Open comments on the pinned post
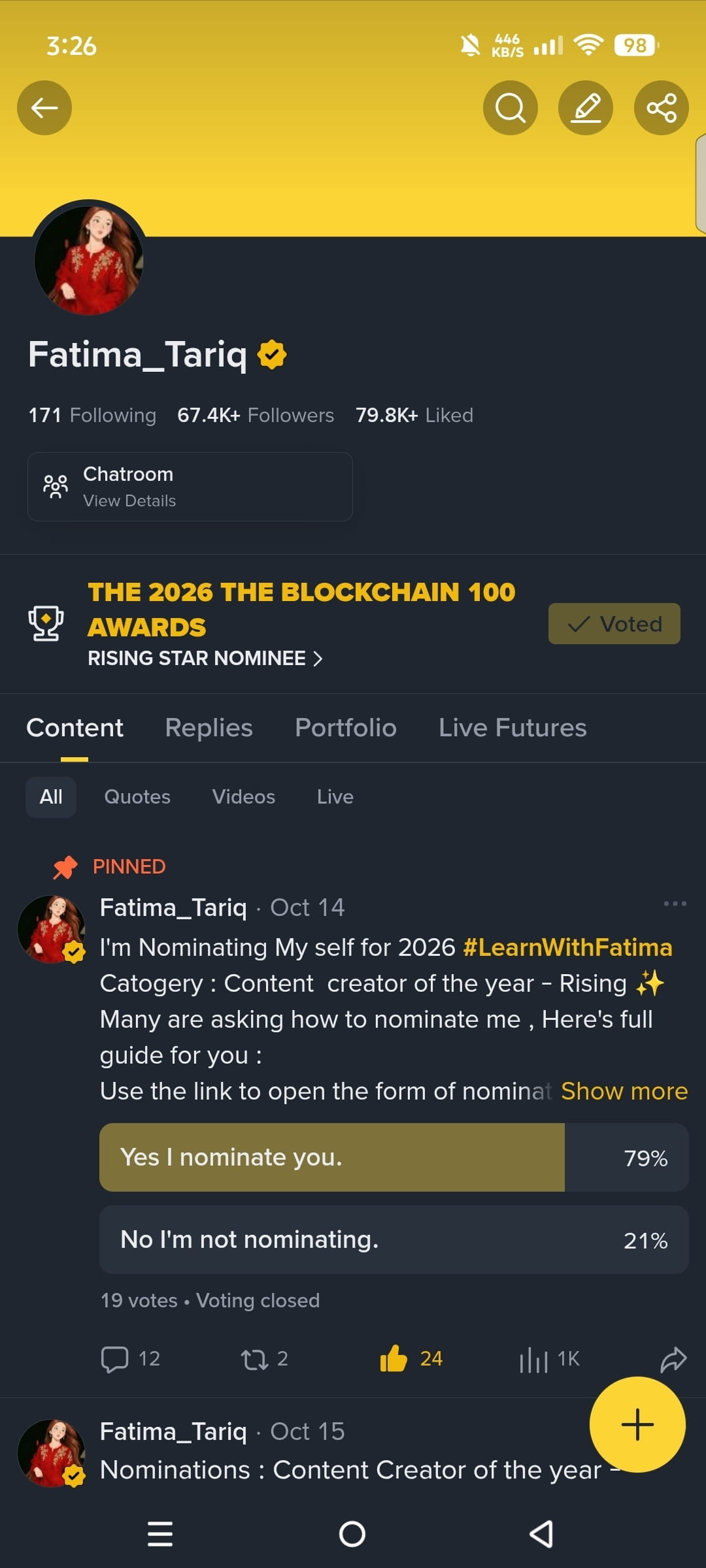This screenshot has width=706, height=1568. pos(114,1360)
